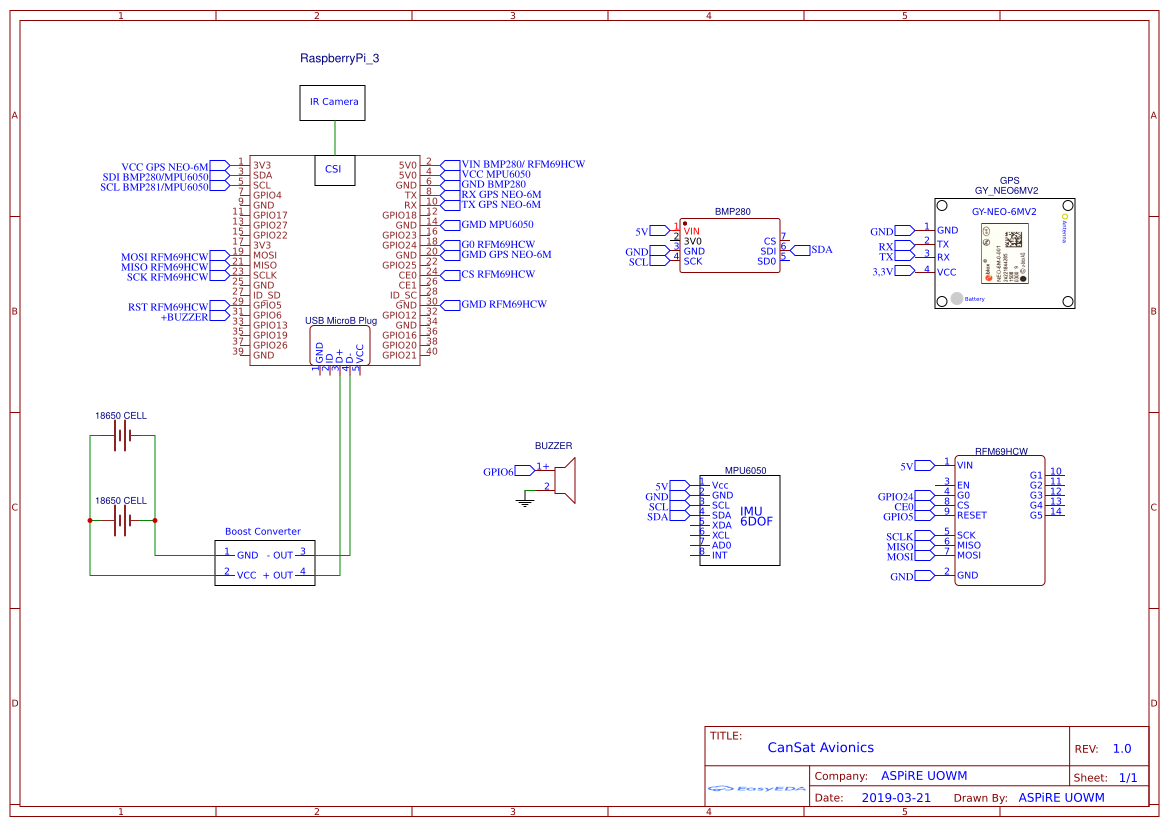Select the date 2019-03-21
The width and height of the screenshot is (1169, 827).
click(x=896, y=798)
